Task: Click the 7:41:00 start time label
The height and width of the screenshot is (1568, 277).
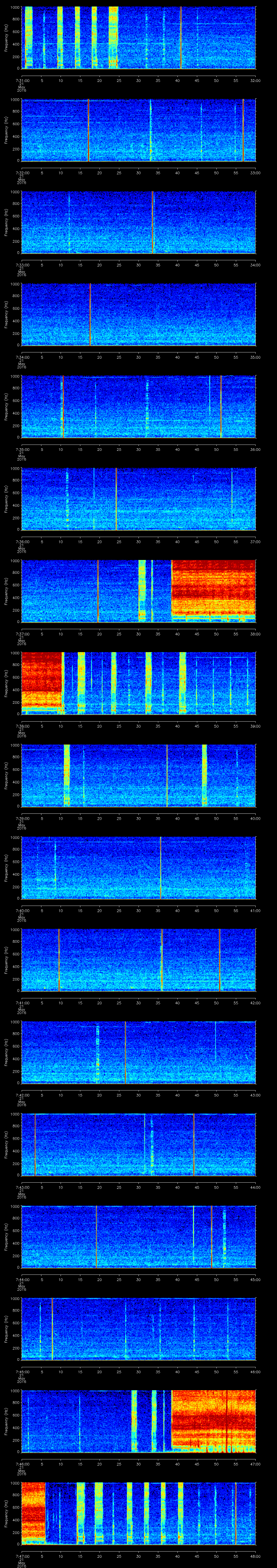Action: (x=22, y=1003)
